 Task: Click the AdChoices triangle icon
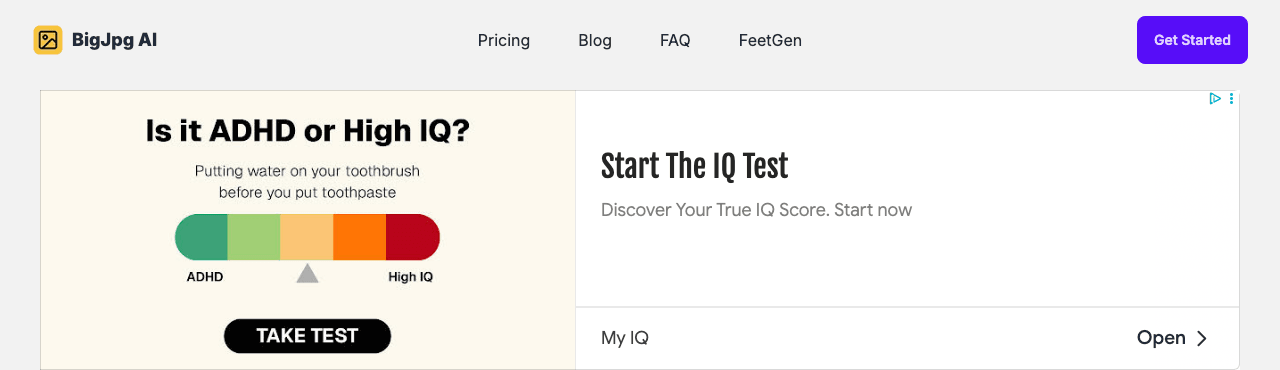coord(1215,99)
